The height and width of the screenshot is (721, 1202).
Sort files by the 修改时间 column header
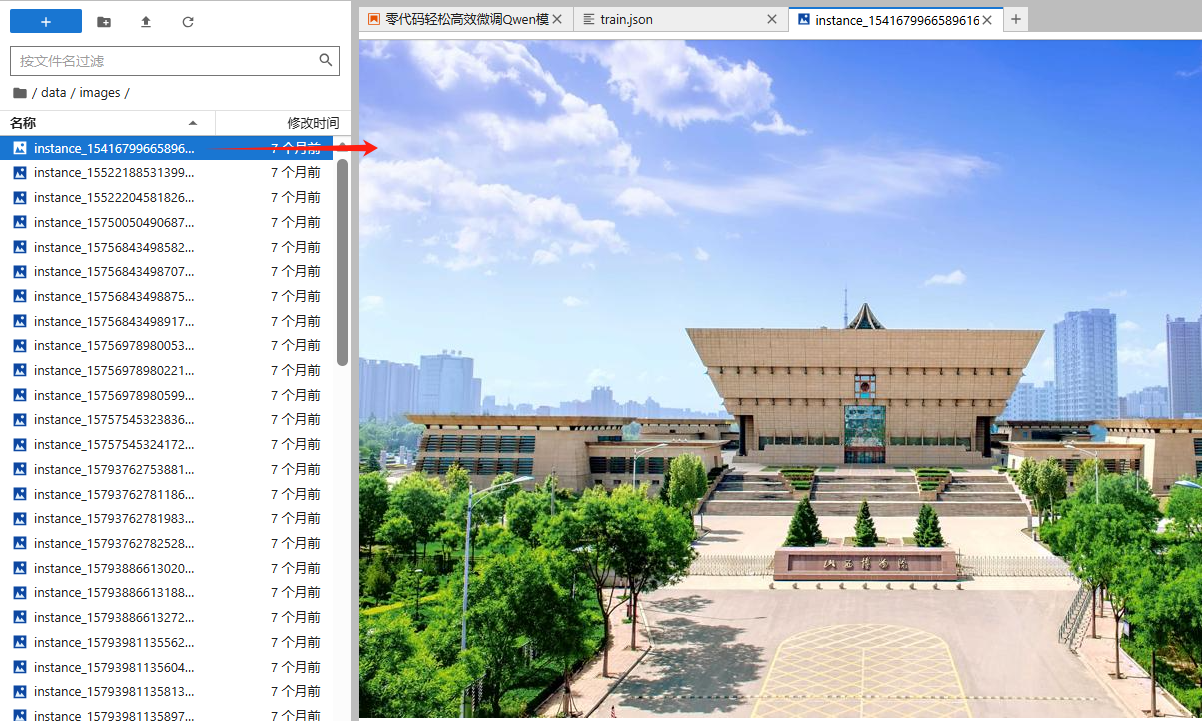tap(284, 123)
